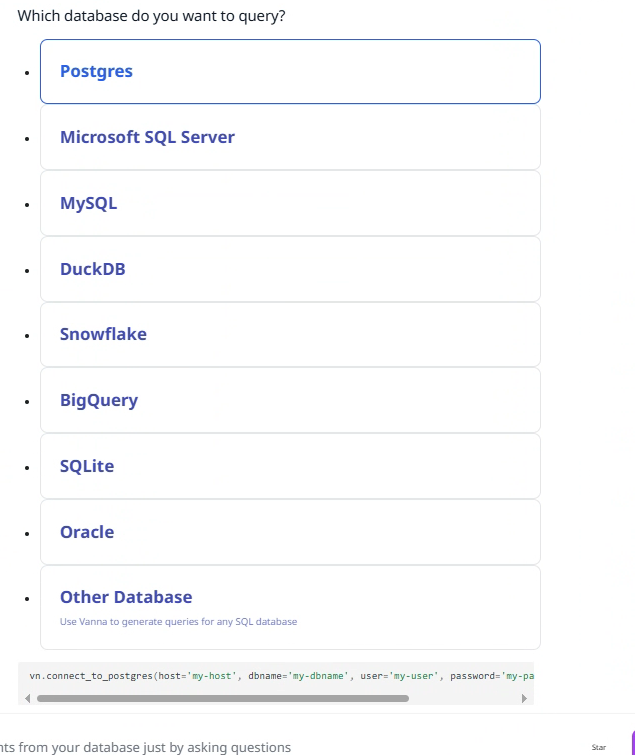Pick the SQLite option
Image resolution: width=635 pixels, height=755 pixels.
tap(290, 466)
